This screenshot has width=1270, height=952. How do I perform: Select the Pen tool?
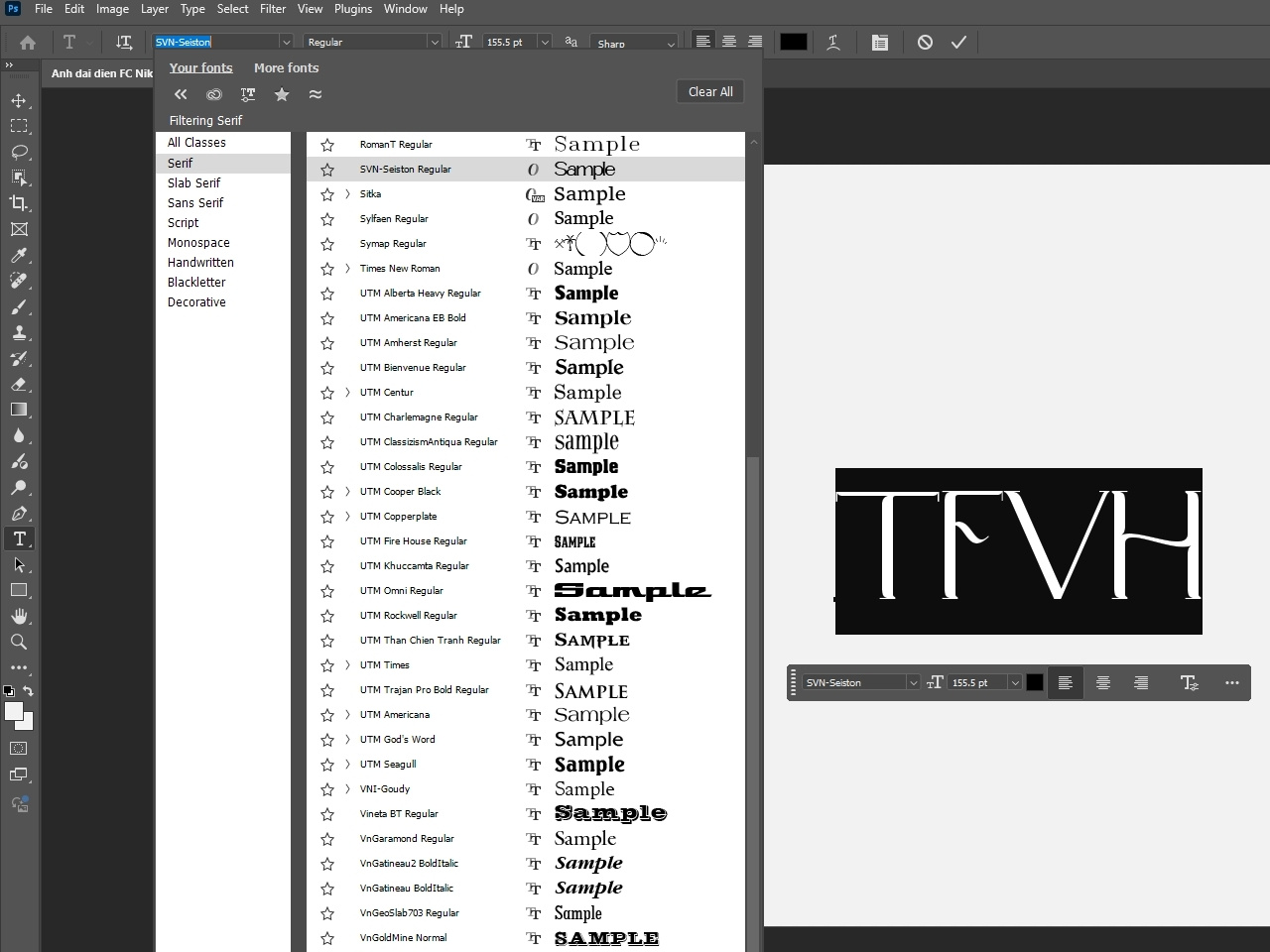coord(19,513)
